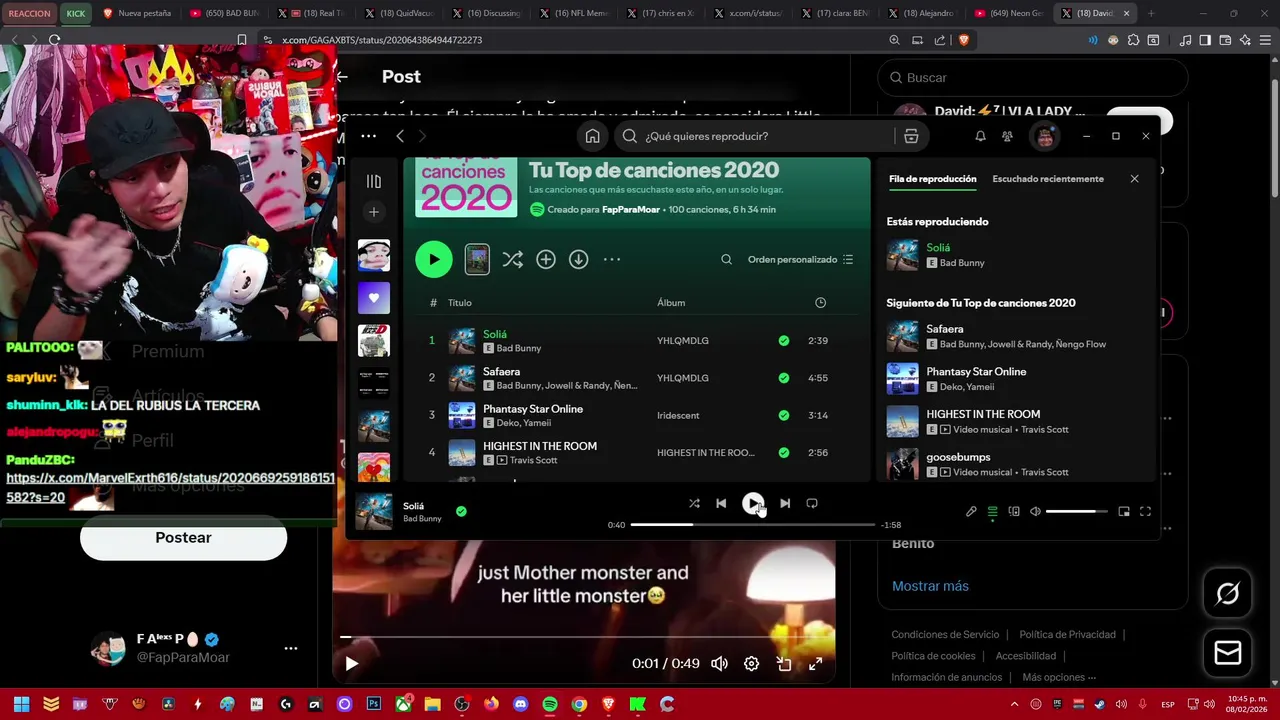Toggle saved check for Phantasy Star Online row
The height and width of the screenshot is (720, 1280).
coord(784,415)
